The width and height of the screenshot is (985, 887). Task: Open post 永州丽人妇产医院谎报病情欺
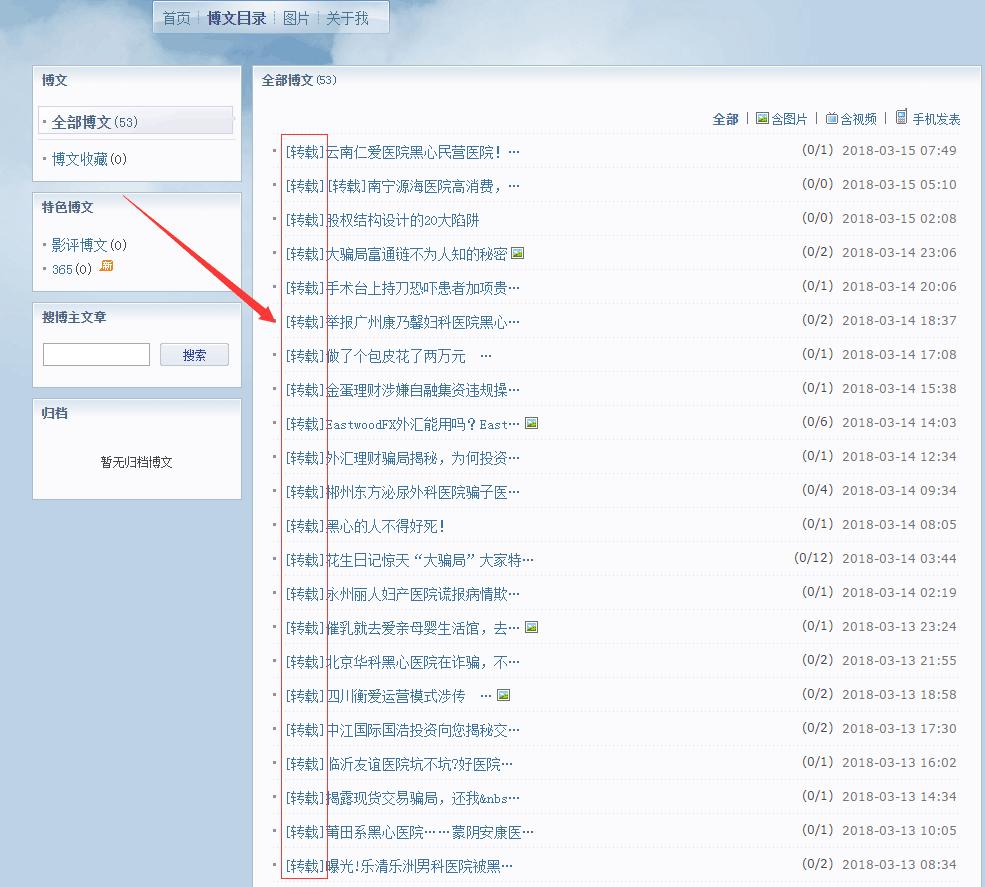[403, 594]
